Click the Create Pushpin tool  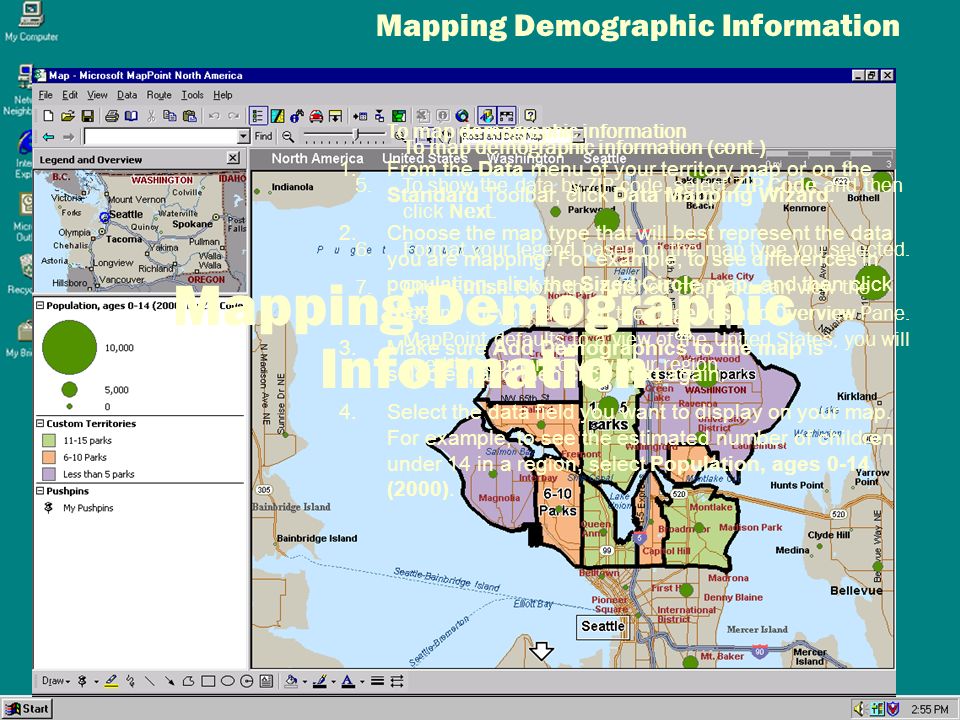82,681
